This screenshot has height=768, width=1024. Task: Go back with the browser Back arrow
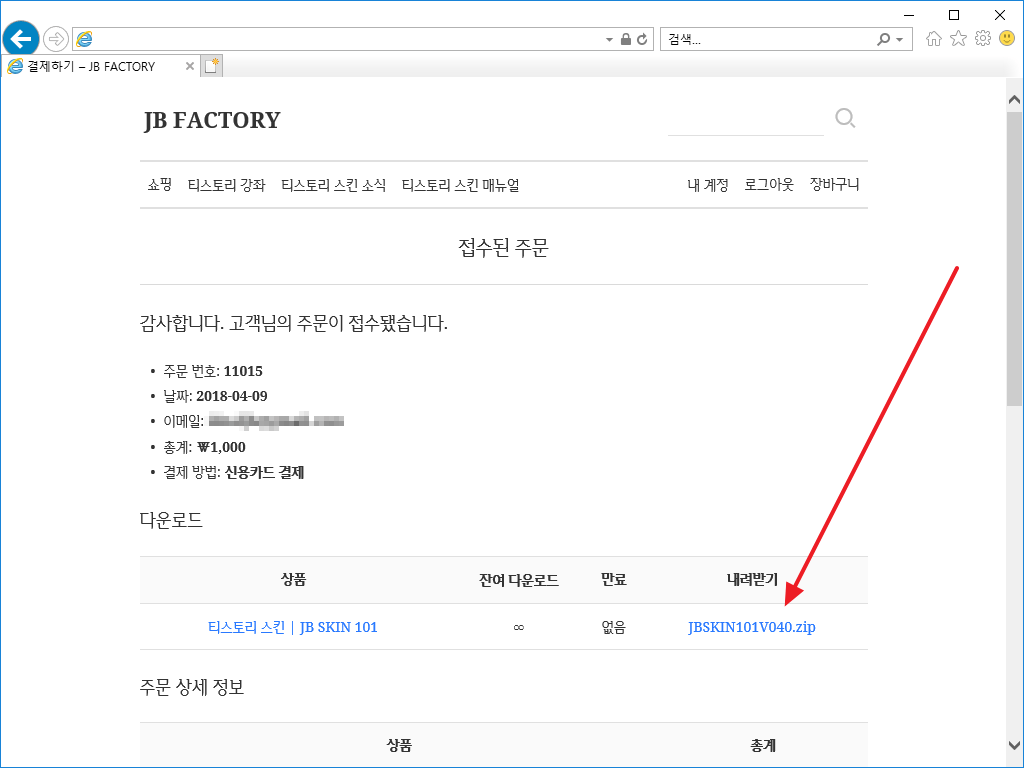(21, 39)
